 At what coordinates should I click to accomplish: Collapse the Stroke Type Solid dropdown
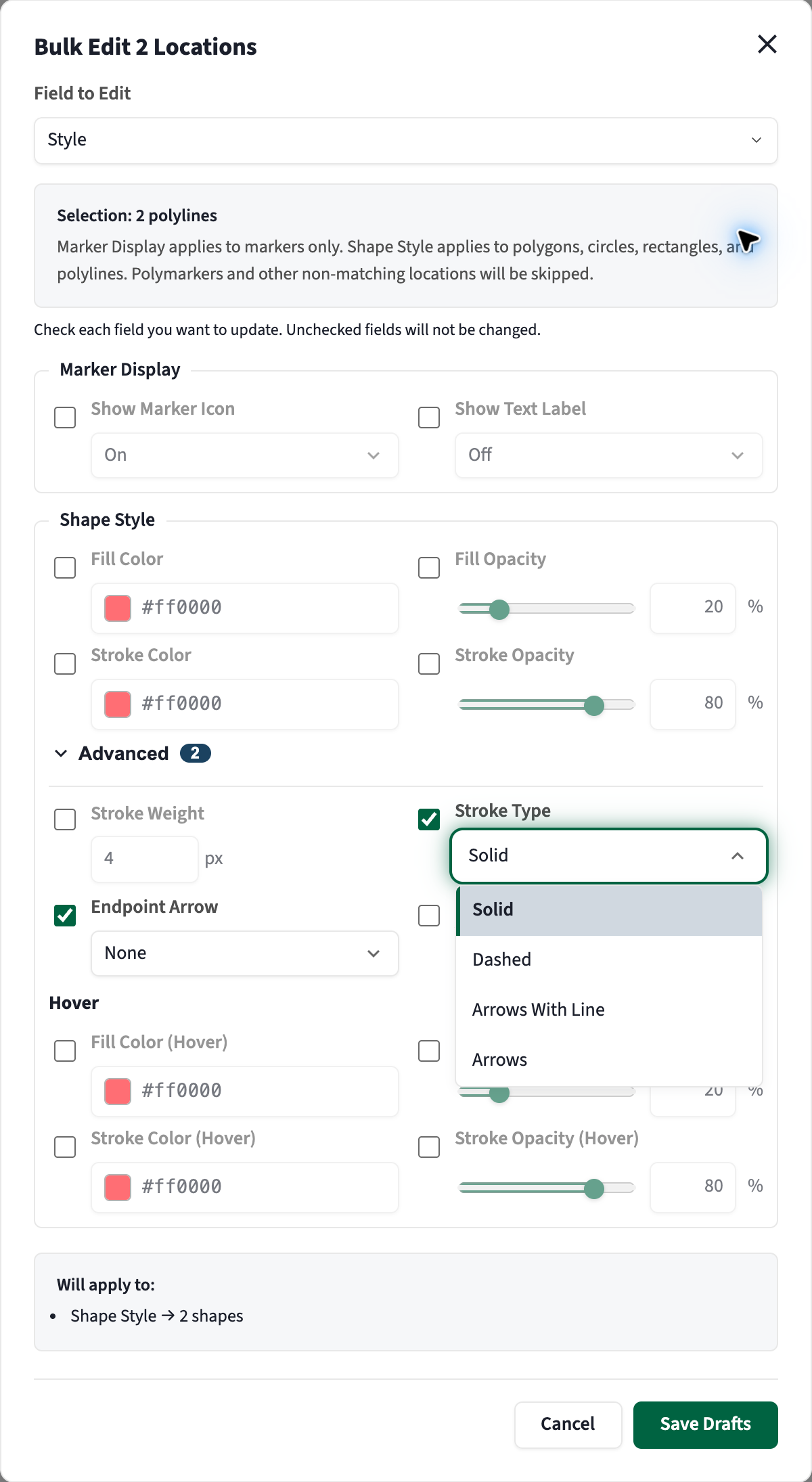[x=609, y=856]
